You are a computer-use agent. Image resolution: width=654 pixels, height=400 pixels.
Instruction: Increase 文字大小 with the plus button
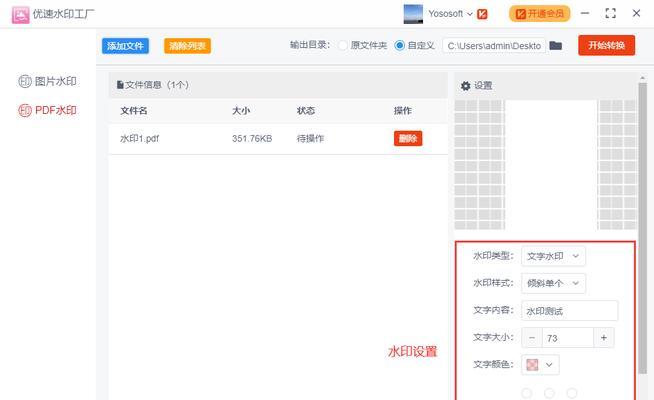click(604, 338)
